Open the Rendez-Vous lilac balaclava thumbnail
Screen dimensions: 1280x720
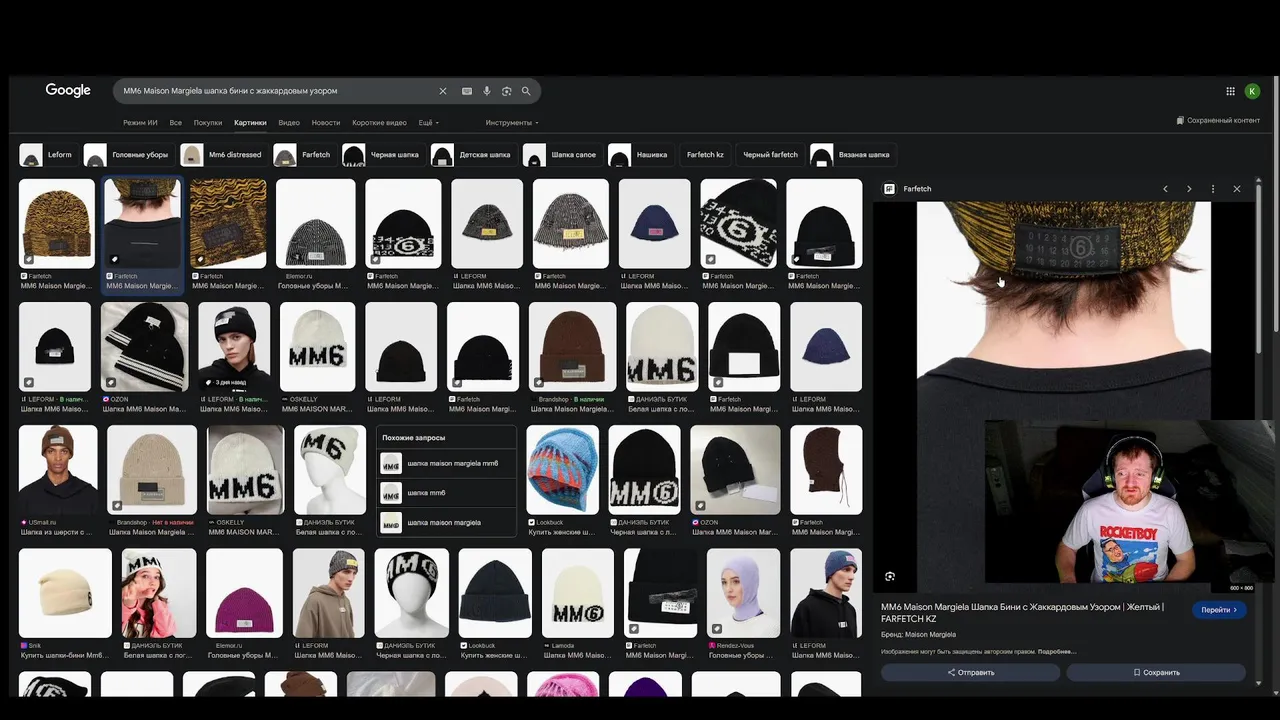[743, 593]
